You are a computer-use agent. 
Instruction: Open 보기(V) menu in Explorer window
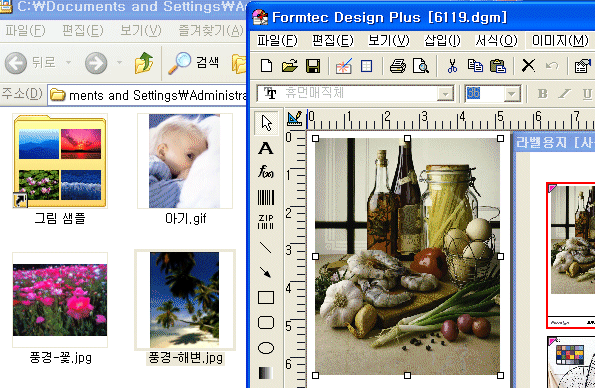click(140, 30)
